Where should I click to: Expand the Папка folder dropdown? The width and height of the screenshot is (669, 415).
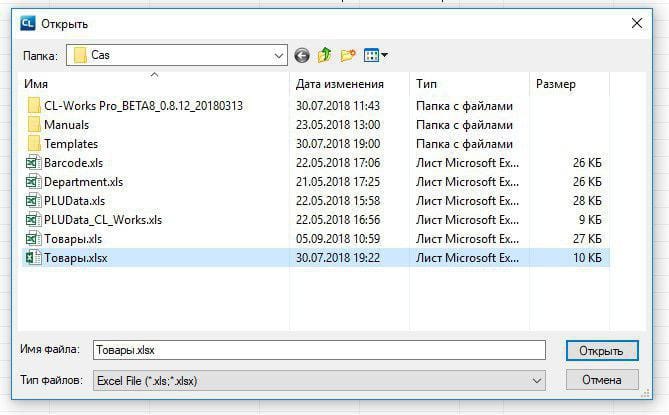point(279,55)
